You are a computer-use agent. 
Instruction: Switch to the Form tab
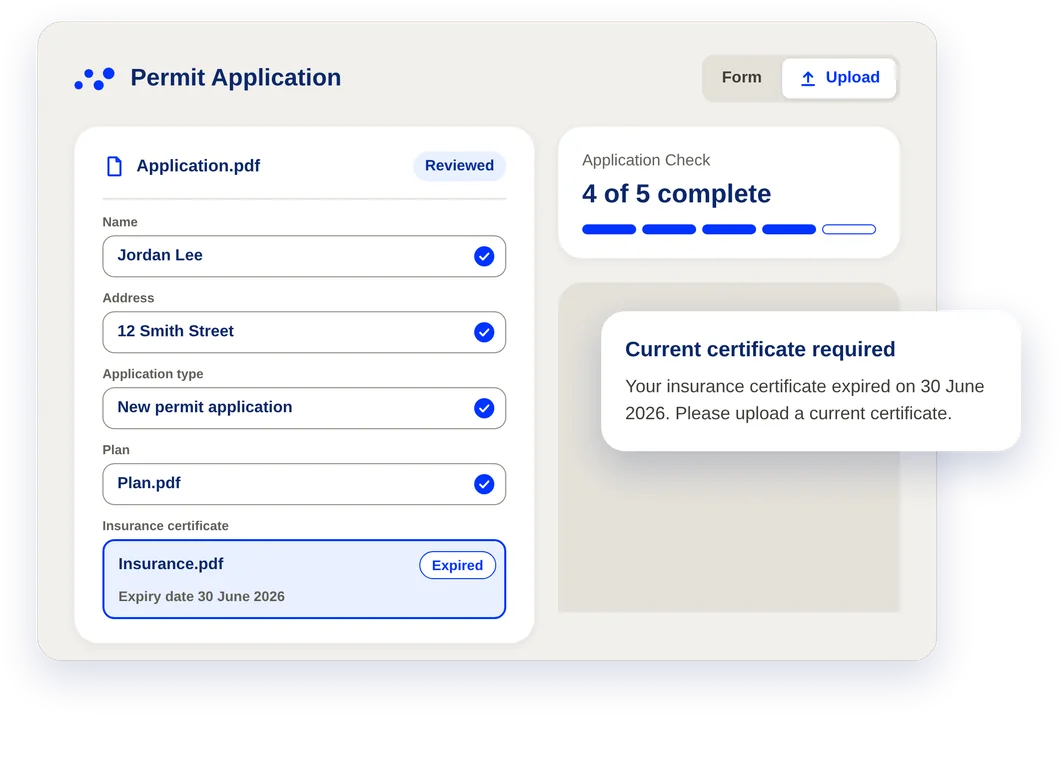[x=742, y=78]
